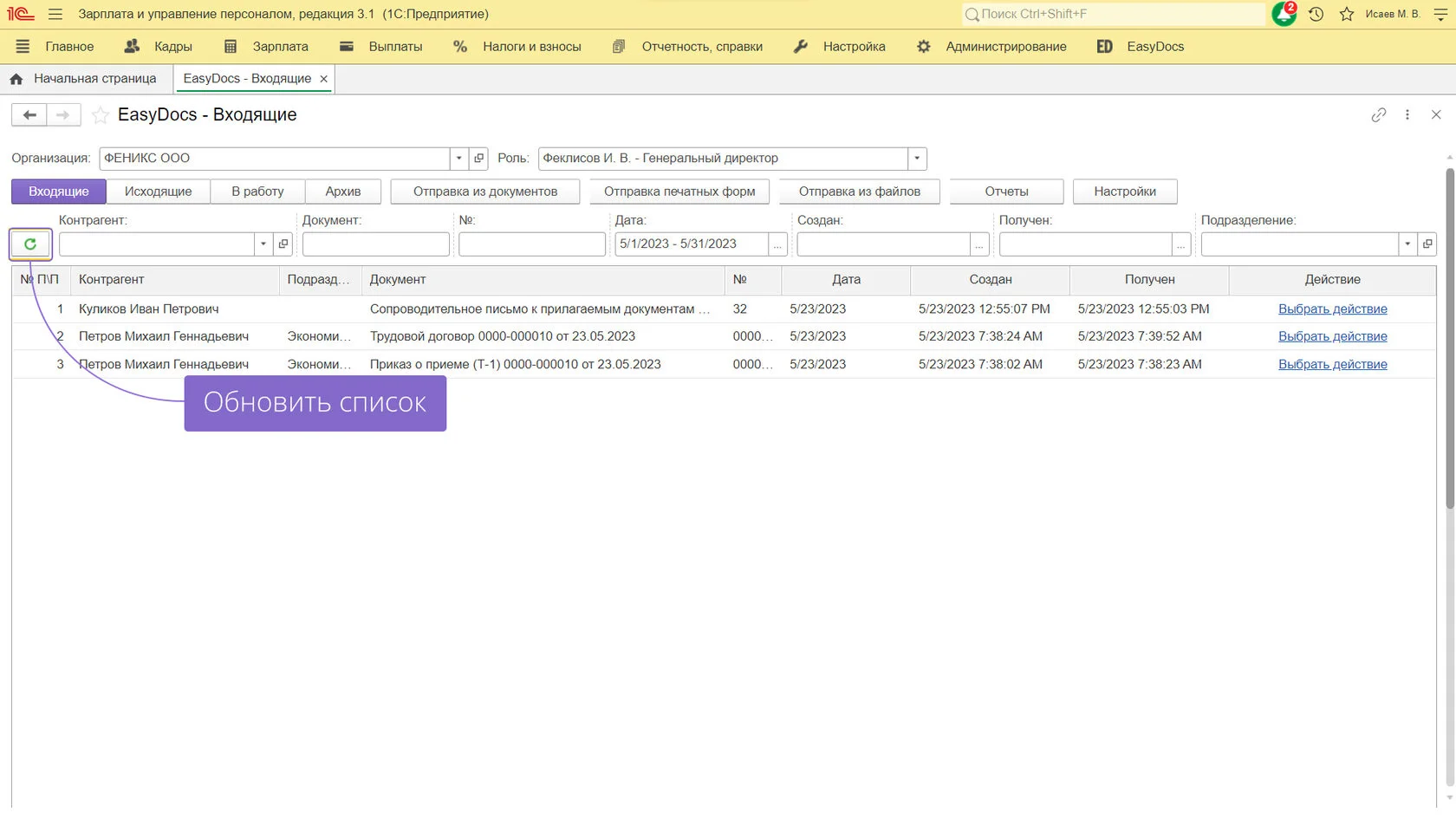Click the green refresh list icon
Viewport: 1456px width, 819px height.
(30, 244)
